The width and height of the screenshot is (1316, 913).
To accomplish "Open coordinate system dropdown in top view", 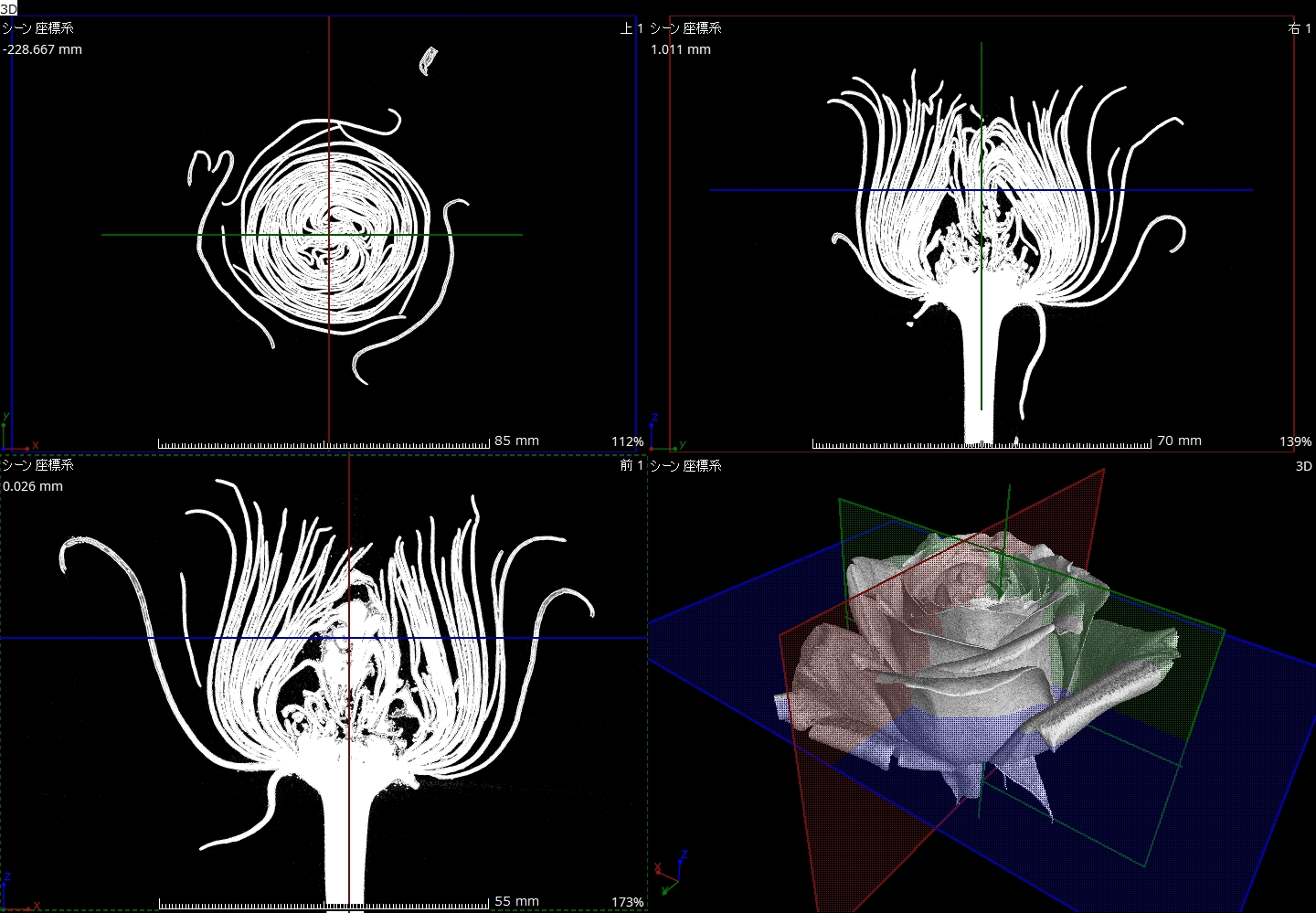I will (x=37, y=28).
